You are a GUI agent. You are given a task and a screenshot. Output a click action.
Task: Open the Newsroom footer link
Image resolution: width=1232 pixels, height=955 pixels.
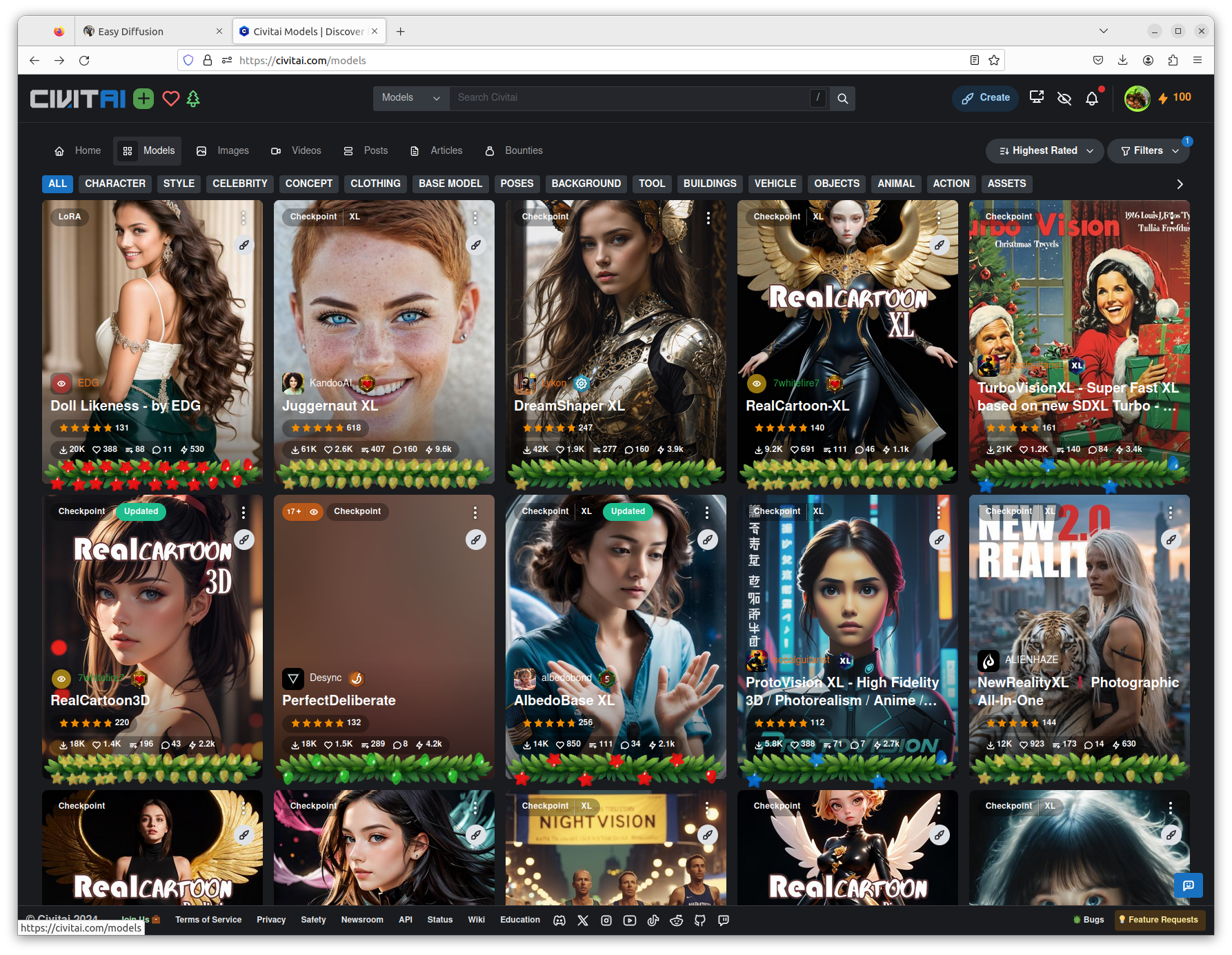[362, 920]
